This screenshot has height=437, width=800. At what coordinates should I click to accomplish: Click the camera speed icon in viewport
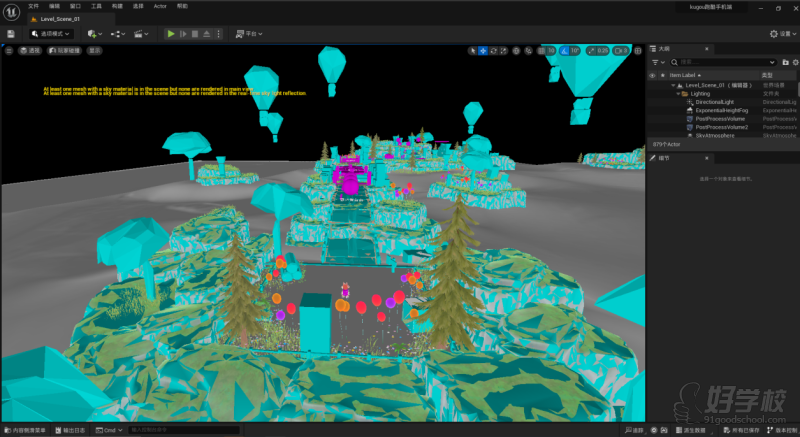coord(624,50)
